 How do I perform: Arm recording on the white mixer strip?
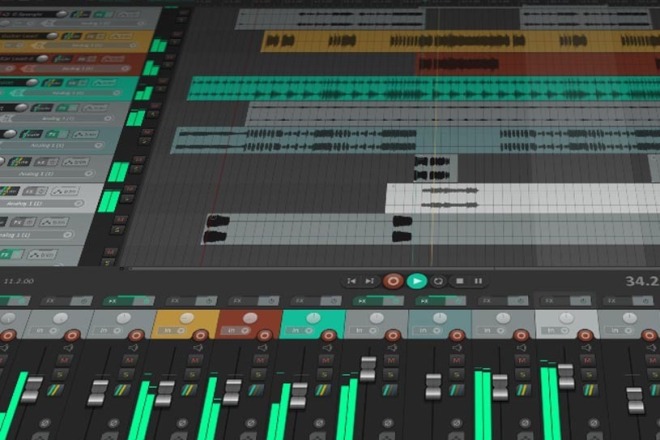point(585,336)
